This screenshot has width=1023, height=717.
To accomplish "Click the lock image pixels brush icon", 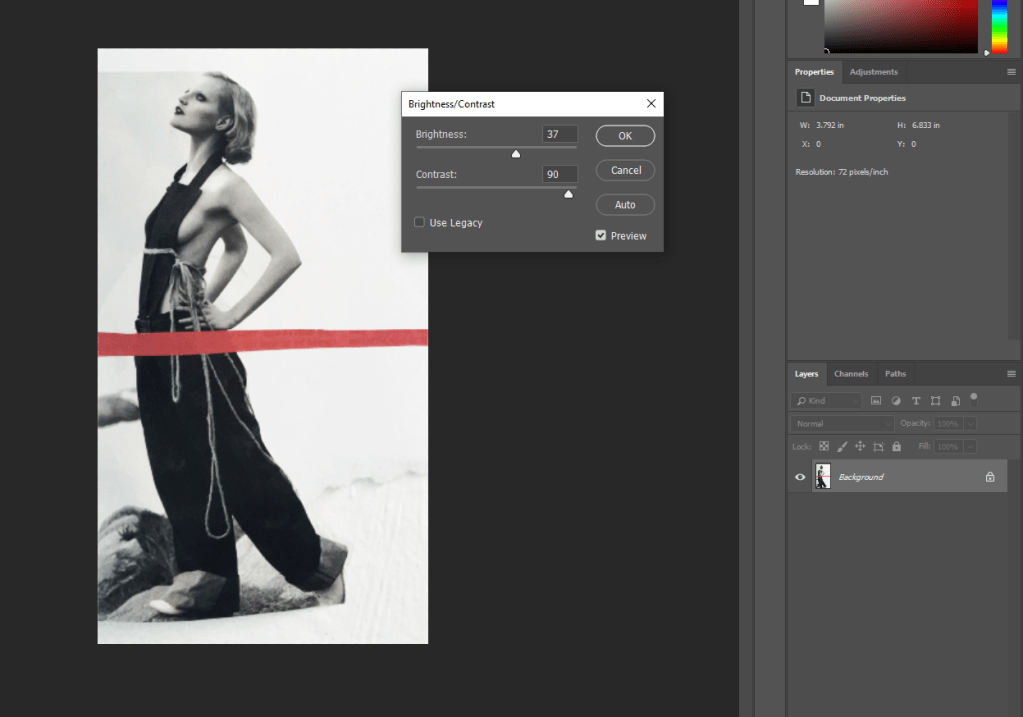I will pyautogui.click(x=842, y=446).
